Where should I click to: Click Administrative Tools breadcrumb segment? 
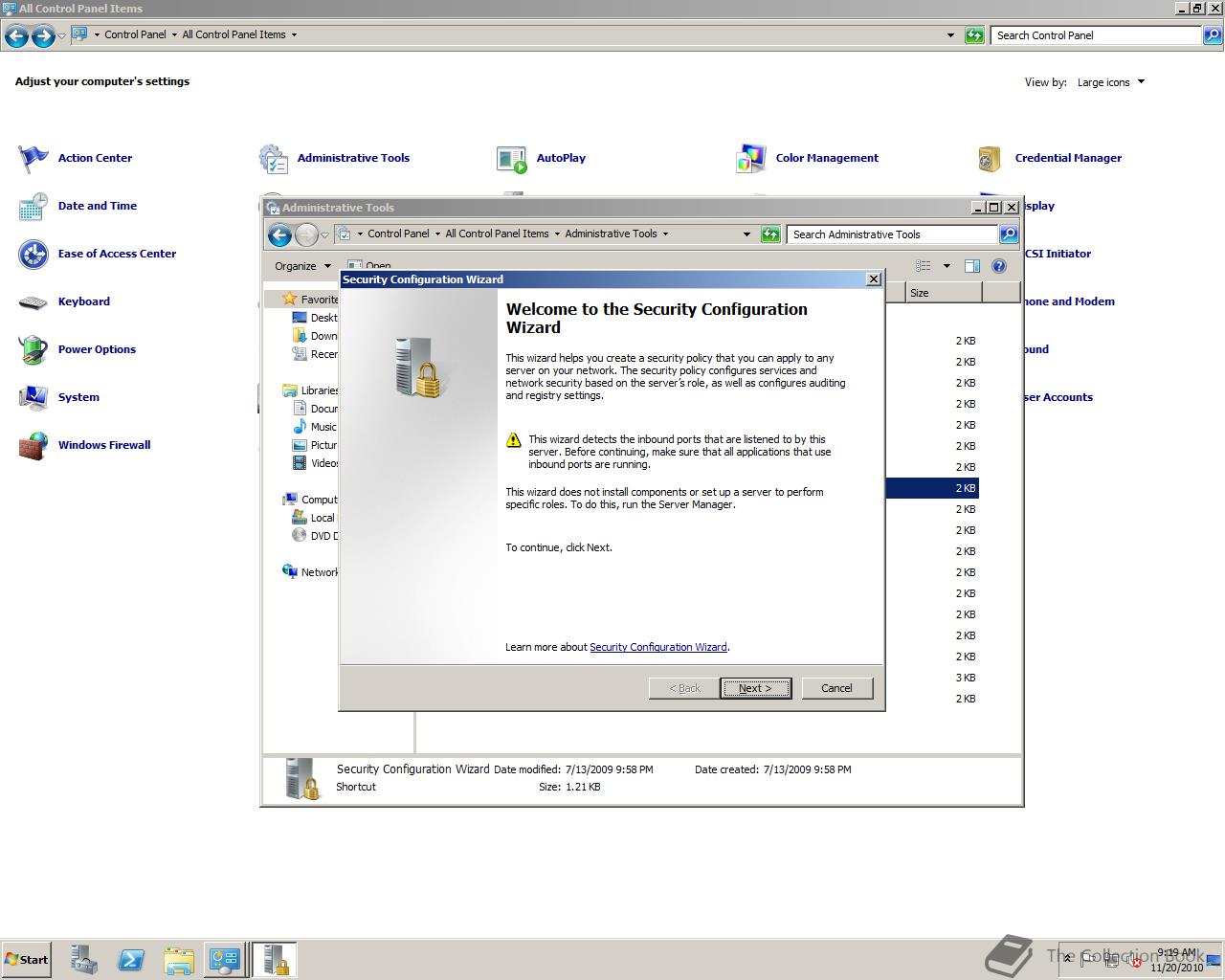[611, 234]
